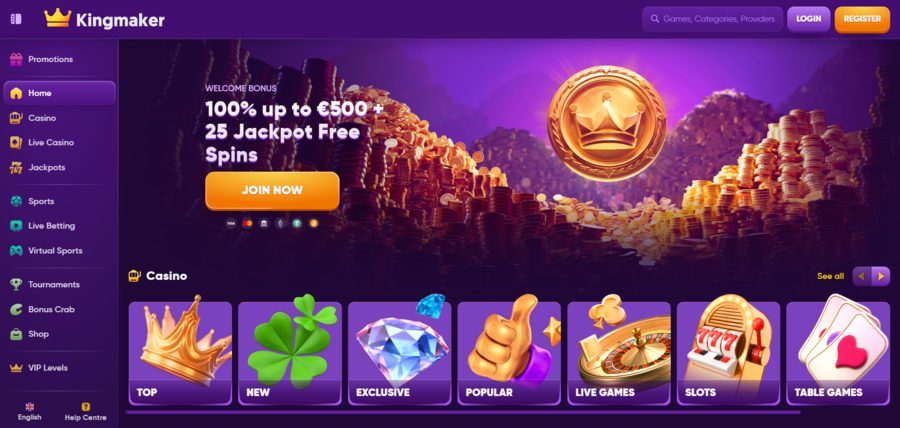Click the Shop bag icon
The height and width of the screenshot is (428, 900).
[x=16, y=334]
